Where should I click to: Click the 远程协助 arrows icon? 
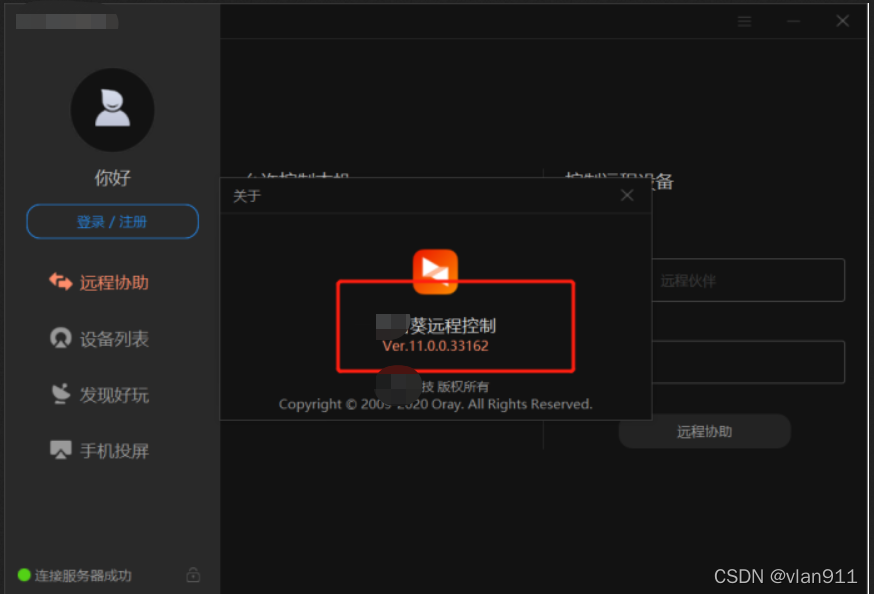61,282
